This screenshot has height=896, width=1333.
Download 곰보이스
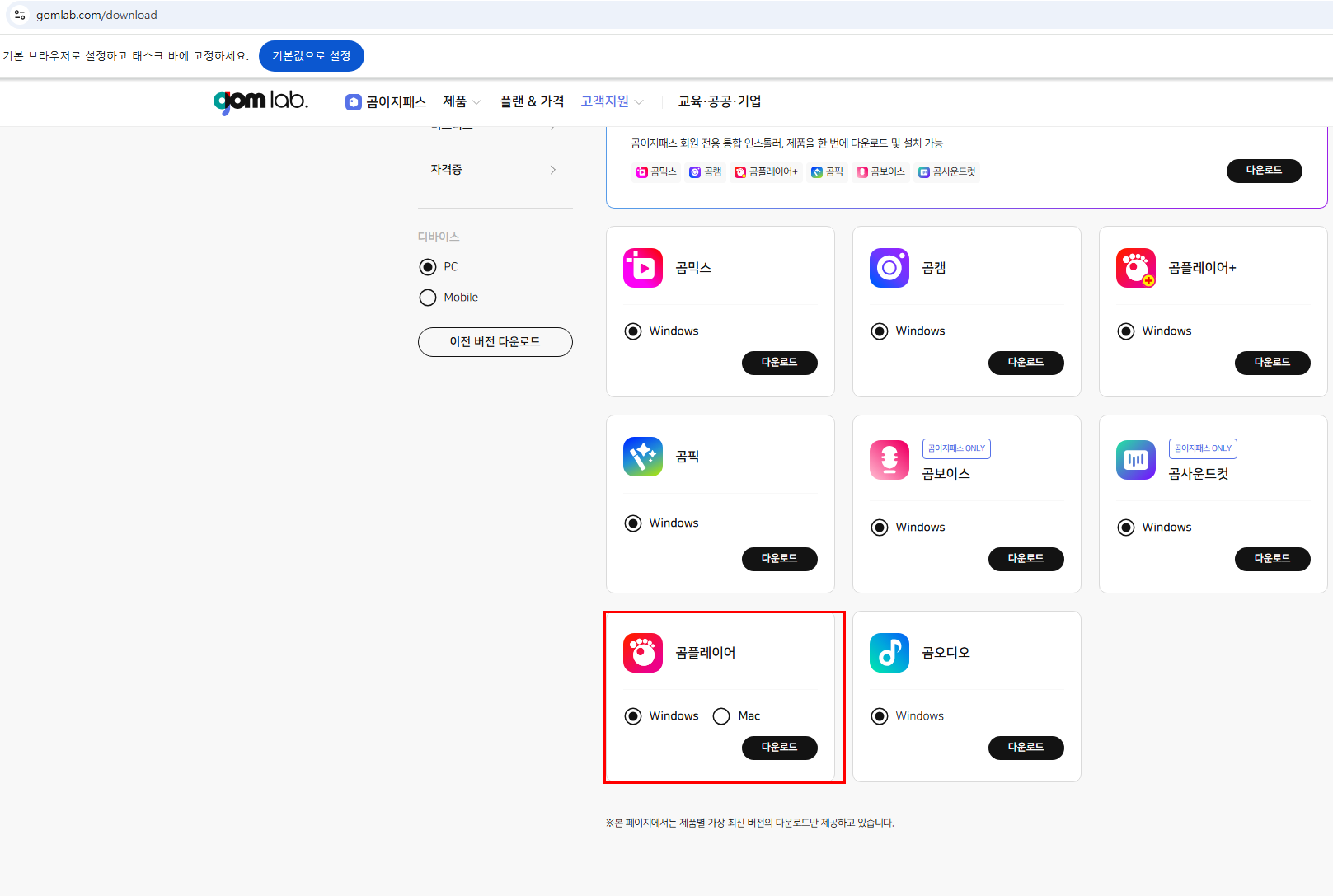click(x=1026, y=559)
